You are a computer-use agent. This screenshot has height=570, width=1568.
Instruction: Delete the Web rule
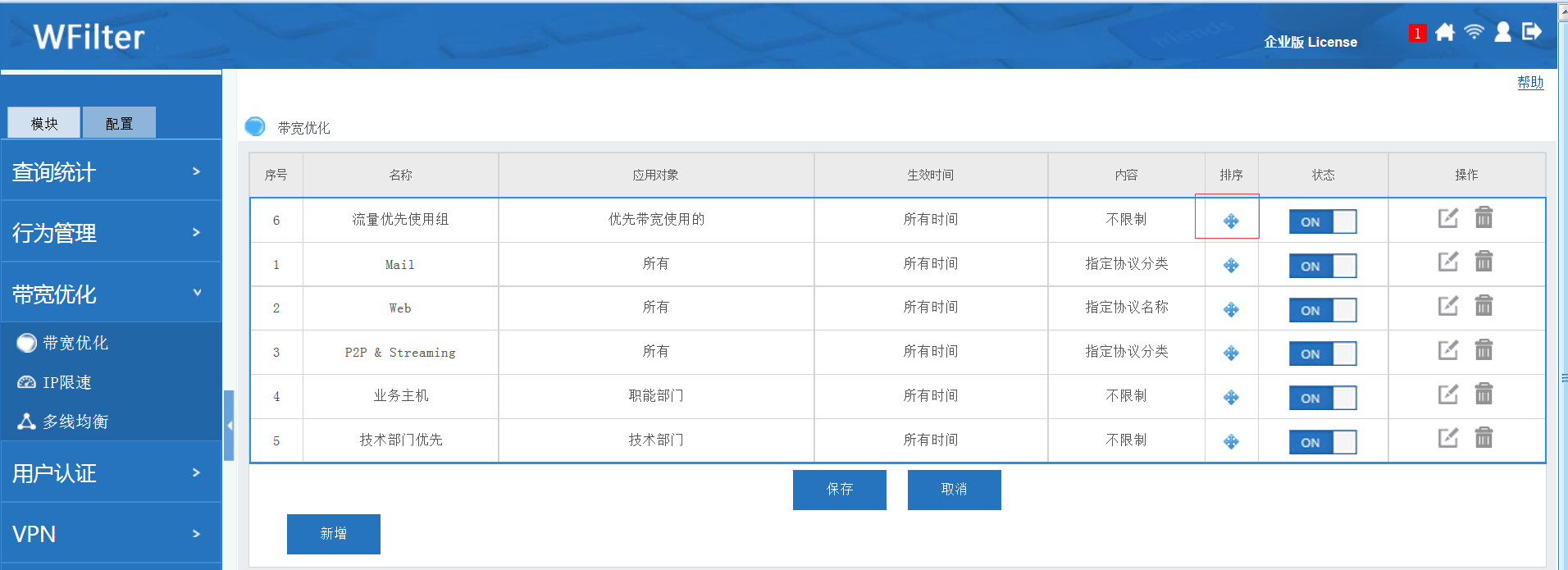(1484, 307)
